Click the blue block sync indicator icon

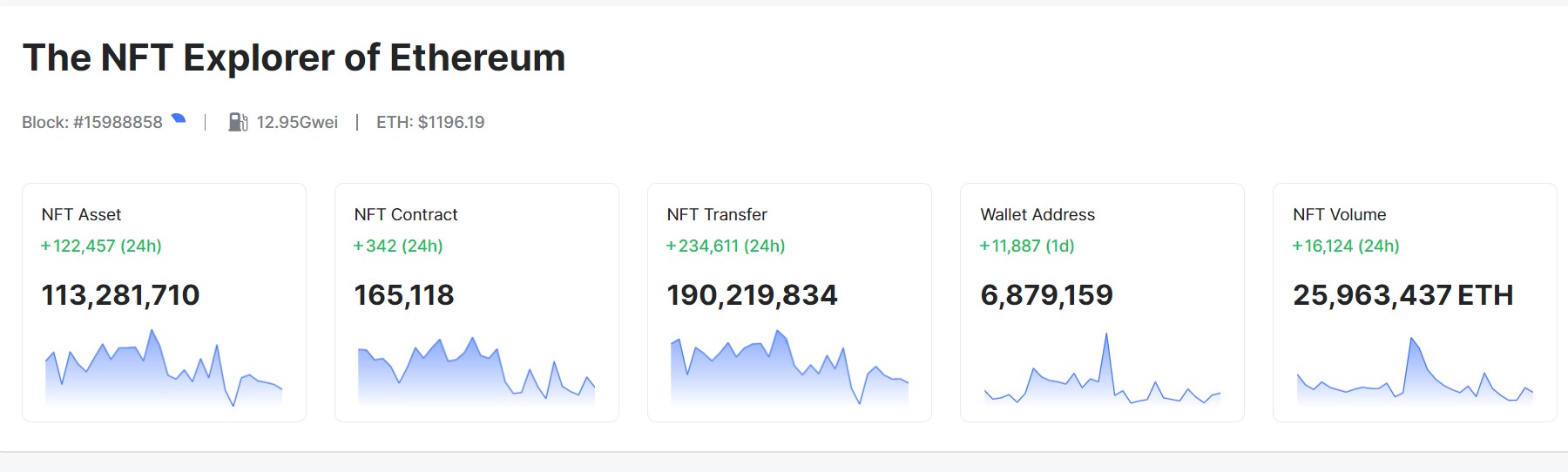(179, 119)
